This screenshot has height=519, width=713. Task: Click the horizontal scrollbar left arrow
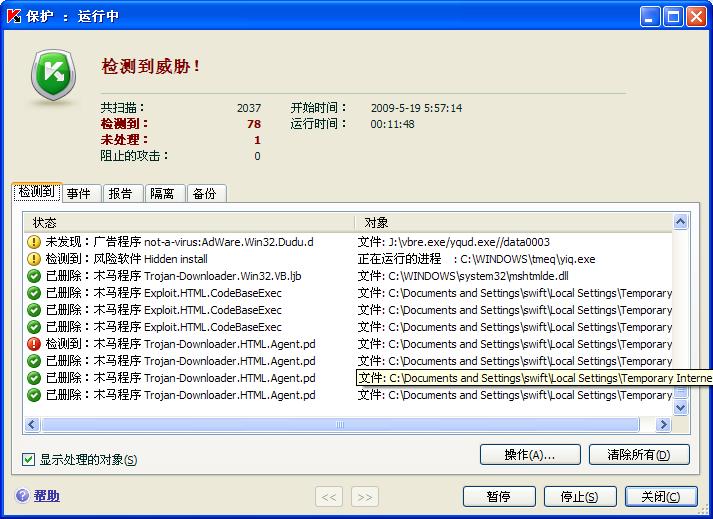pos(31,424)
